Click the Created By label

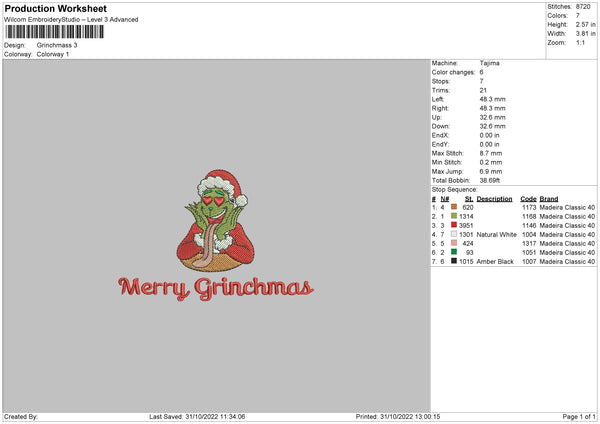click(21, 417)
